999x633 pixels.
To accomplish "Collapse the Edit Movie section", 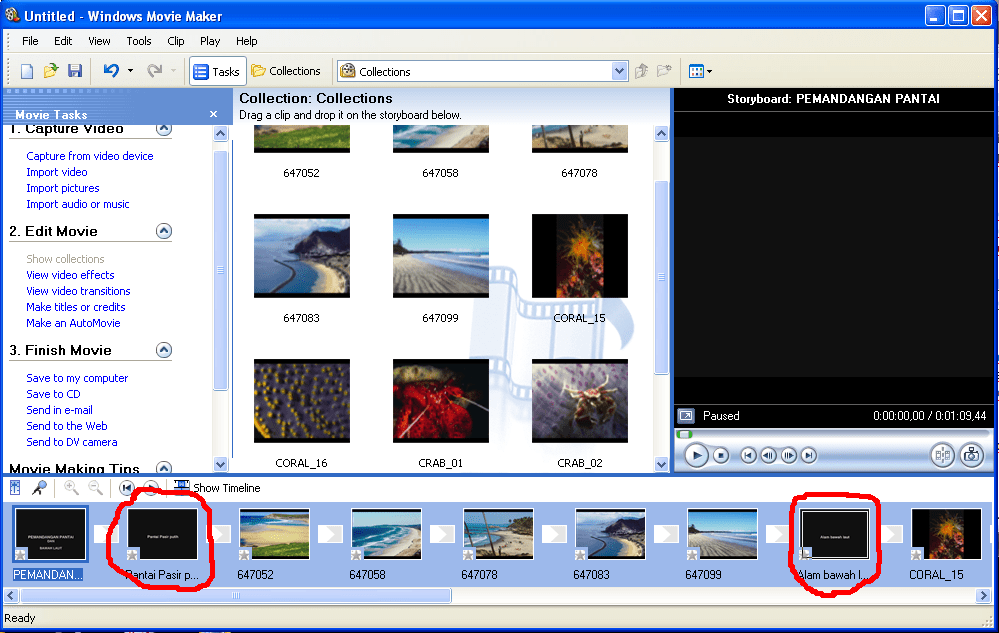I will (164, 231).
